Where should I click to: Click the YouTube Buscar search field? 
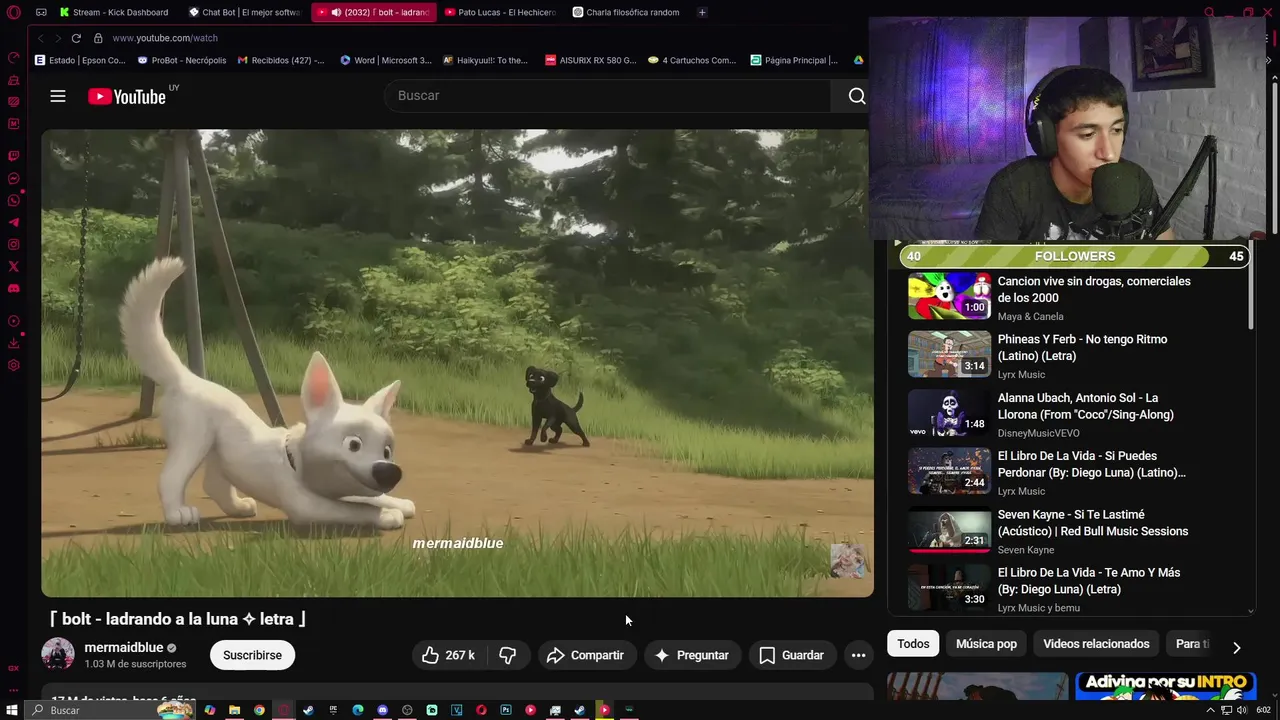coord(607,96)
